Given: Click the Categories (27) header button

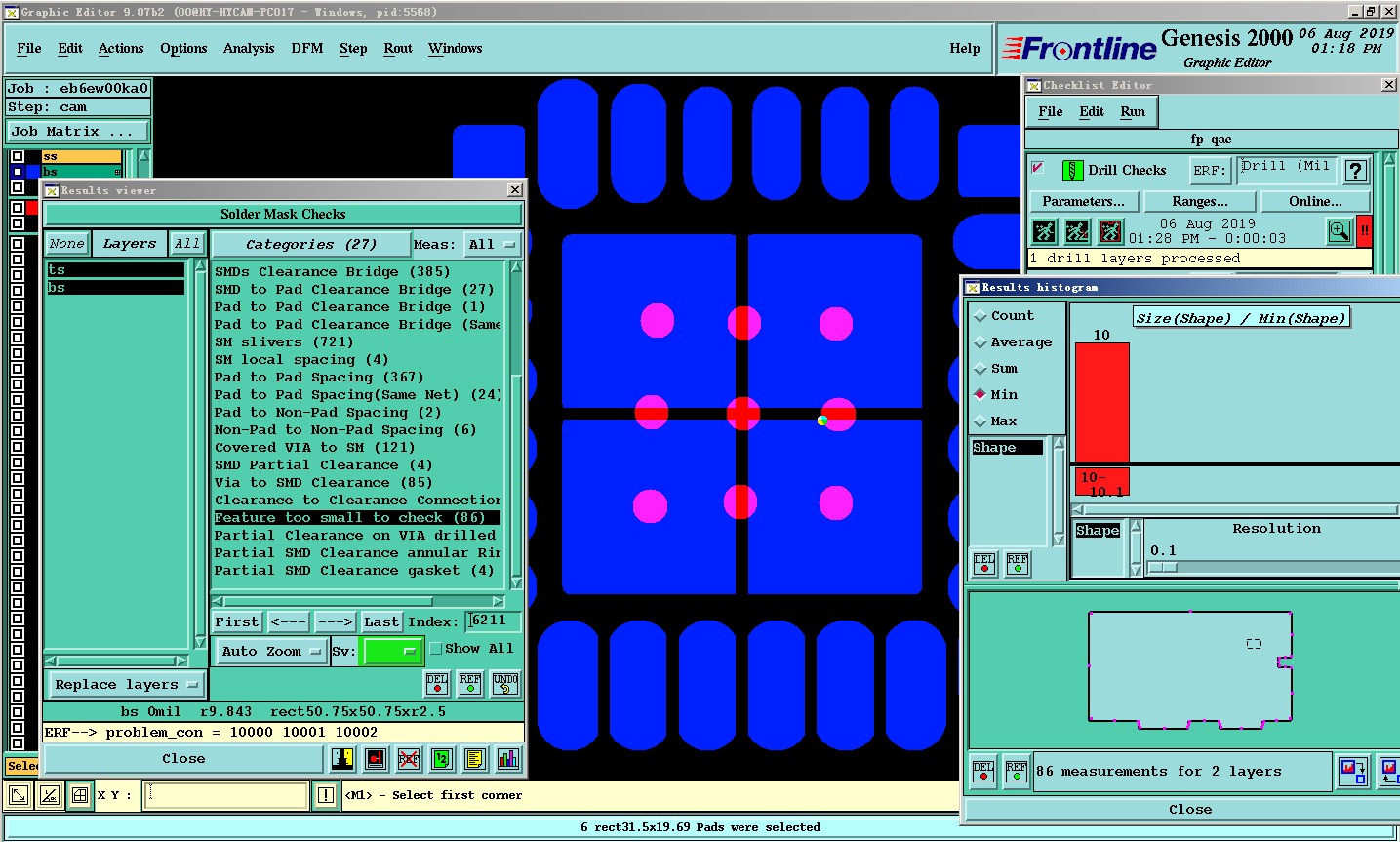Looking at the screenshot, I should click(x=310, y=245).
